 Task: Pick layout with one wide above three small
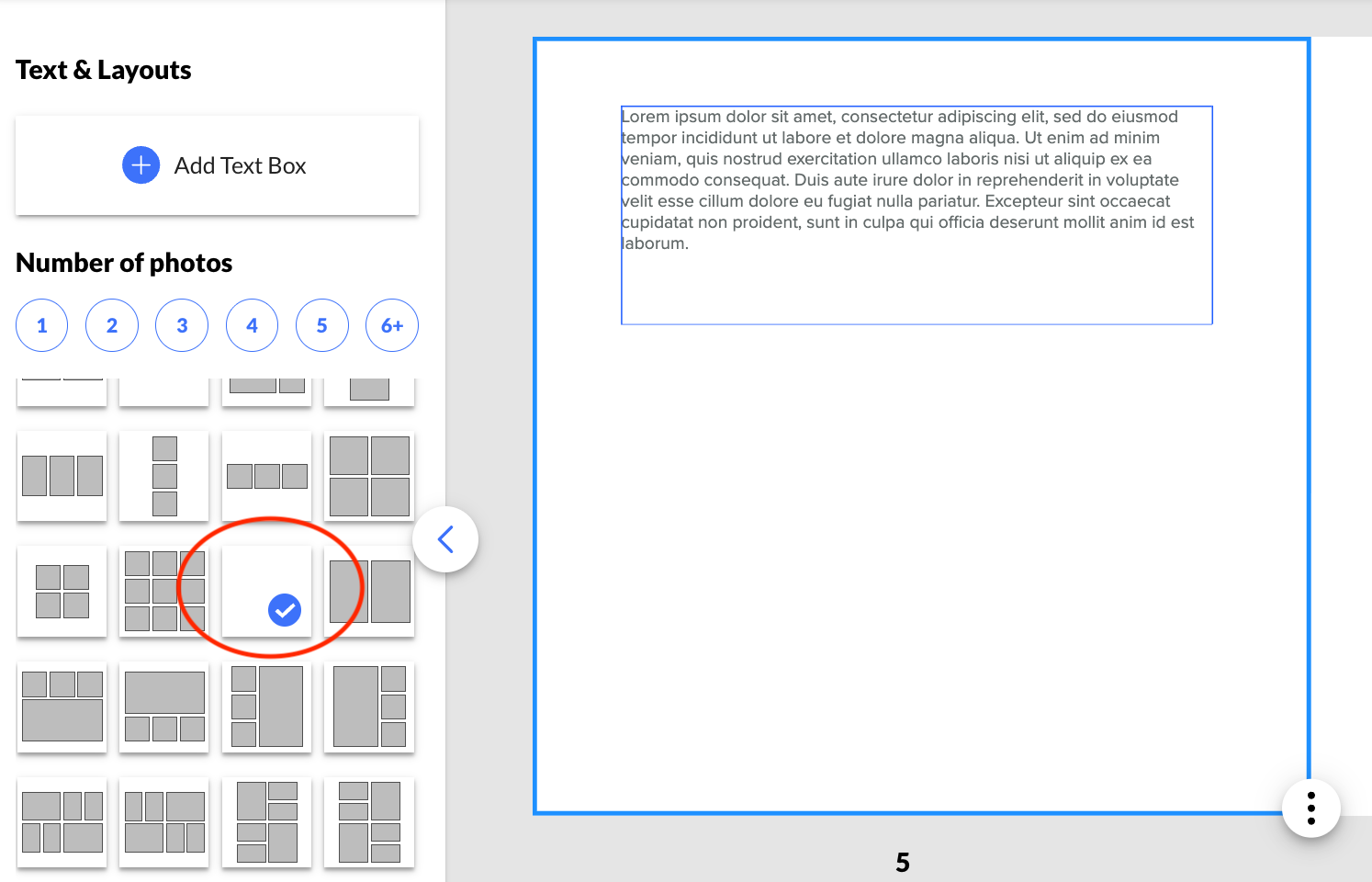point(164,707)
